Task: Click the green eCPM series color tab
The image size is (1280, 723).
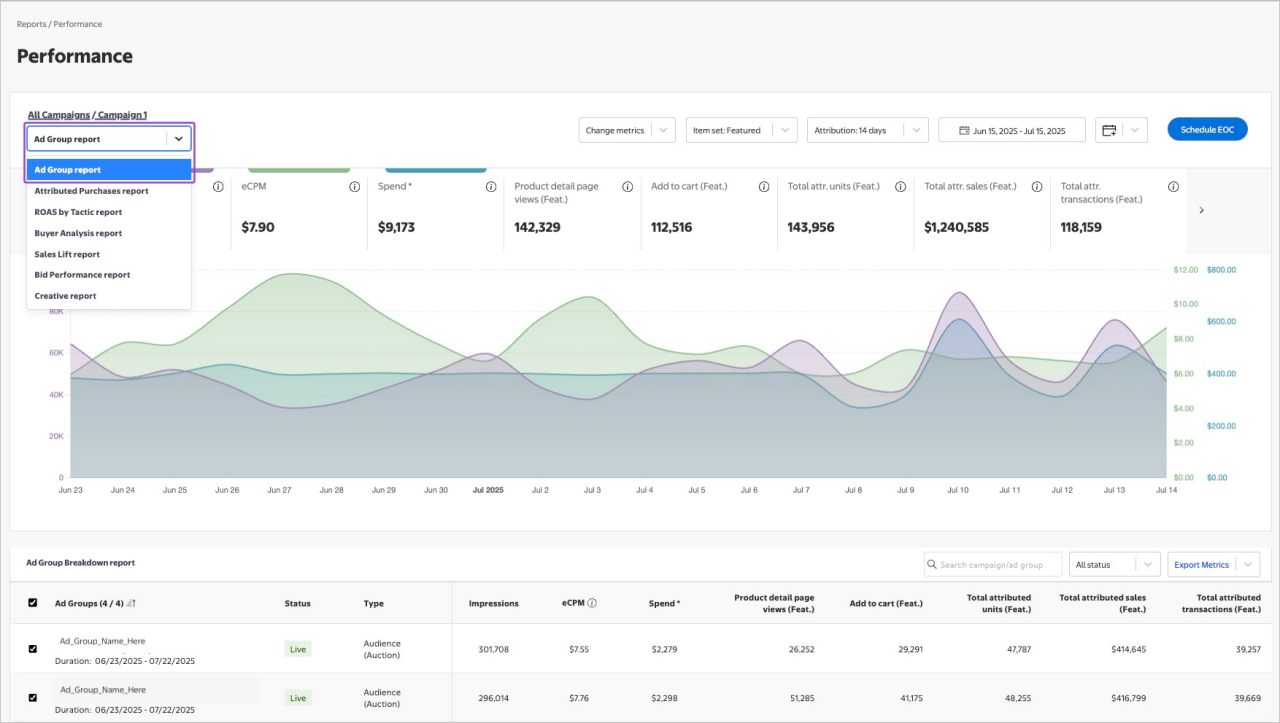Action: tap(298, 170)
